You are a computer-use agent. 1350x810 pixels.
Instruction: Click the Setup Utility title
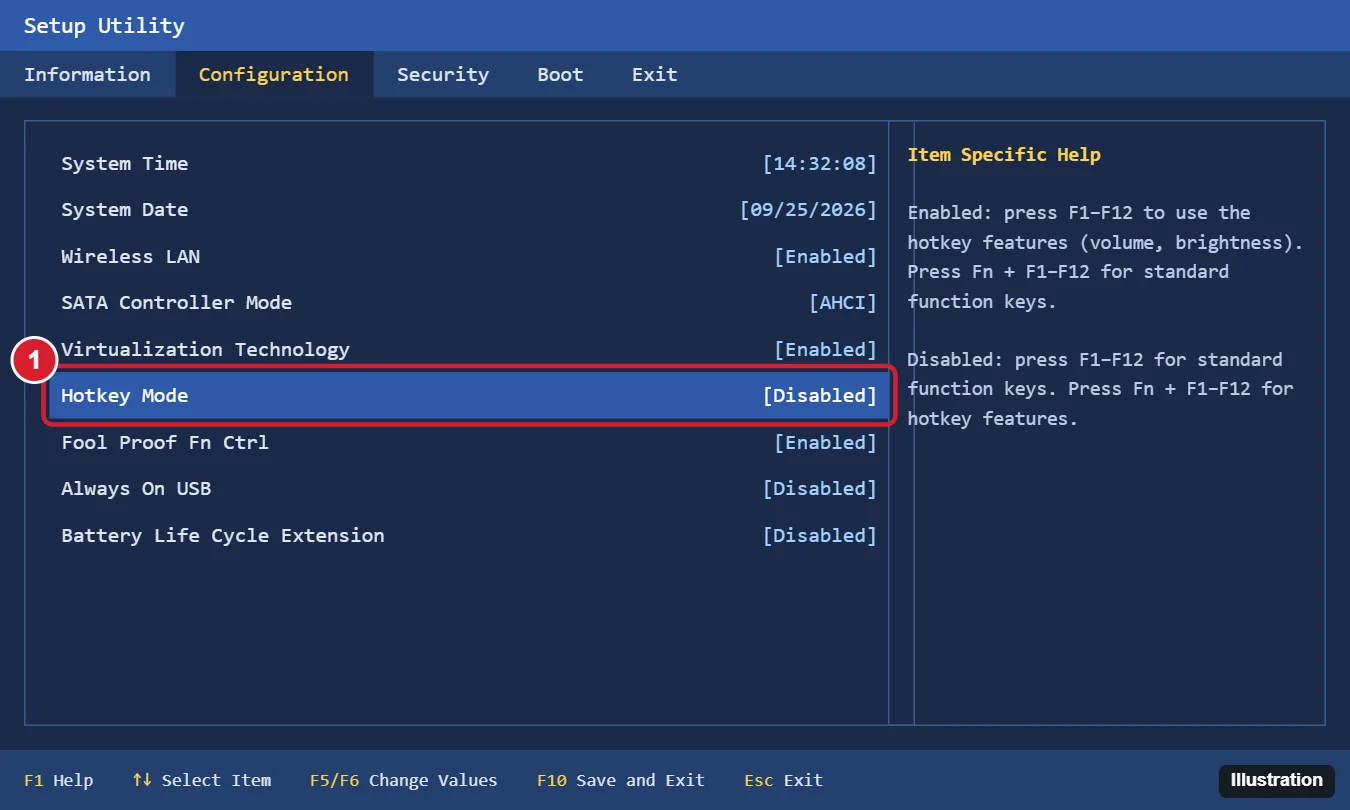(x=104, y=26)
